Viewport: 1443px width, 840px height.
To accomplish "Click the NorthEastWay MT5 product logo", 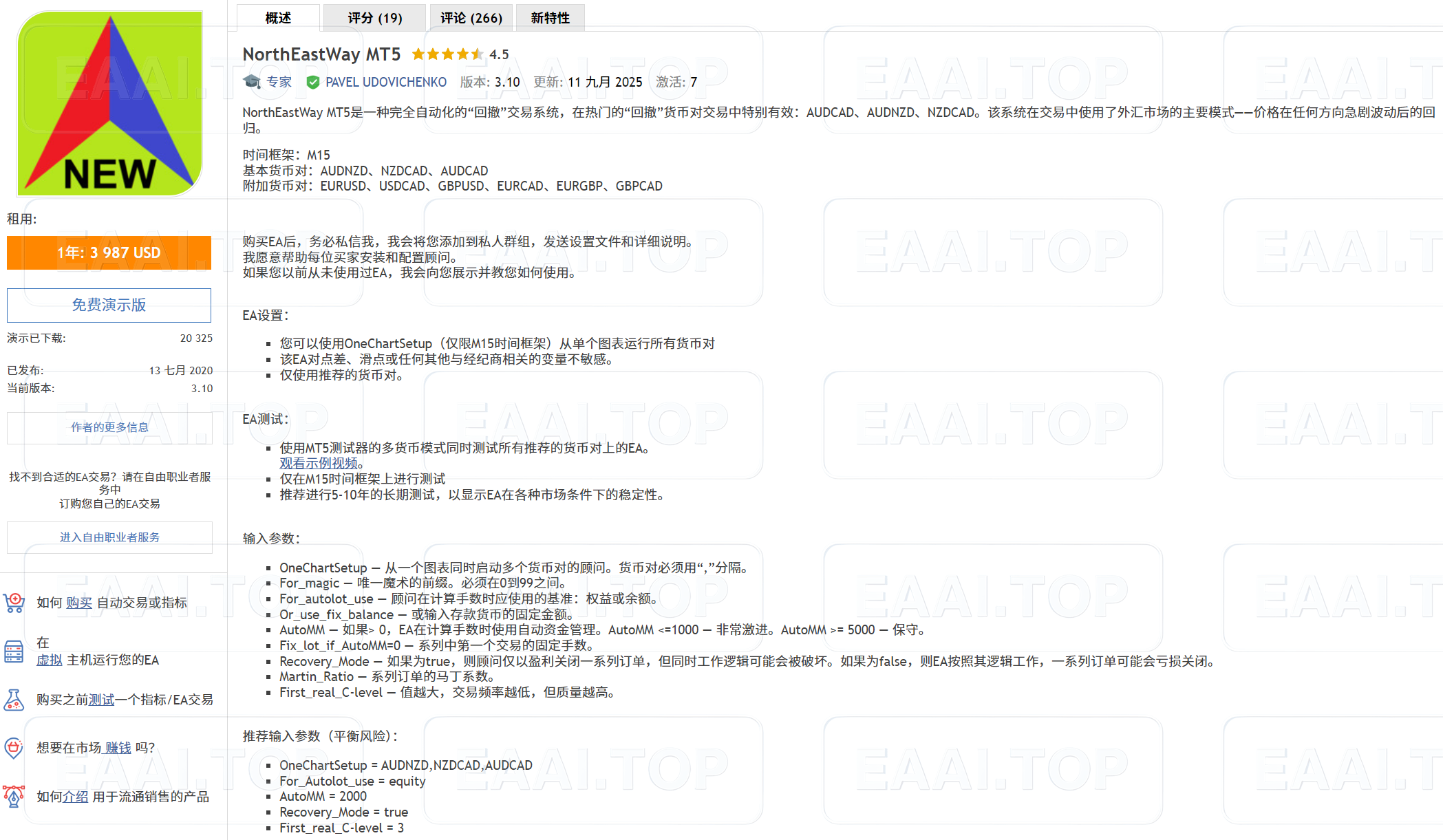I will (109, 103).
